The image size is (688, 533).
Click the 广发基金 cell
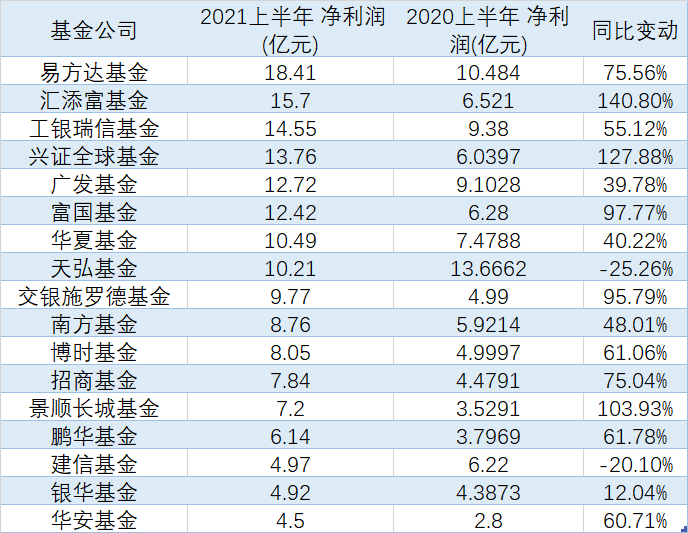click(94, 183)
